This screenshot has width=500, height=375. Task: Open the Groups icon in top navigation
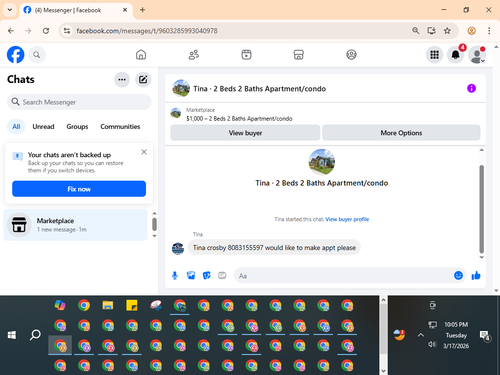(351, 55)
